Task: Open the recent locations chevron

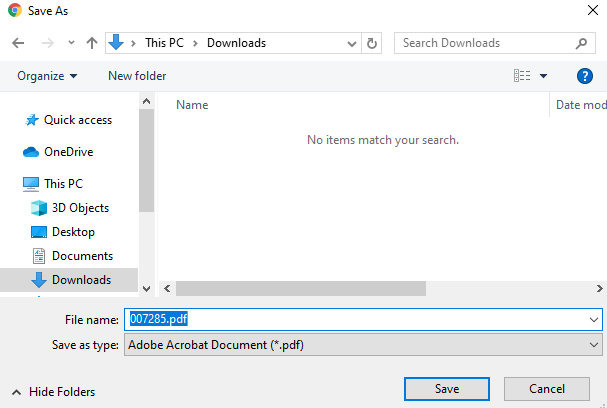Action: tap(71, 43)
